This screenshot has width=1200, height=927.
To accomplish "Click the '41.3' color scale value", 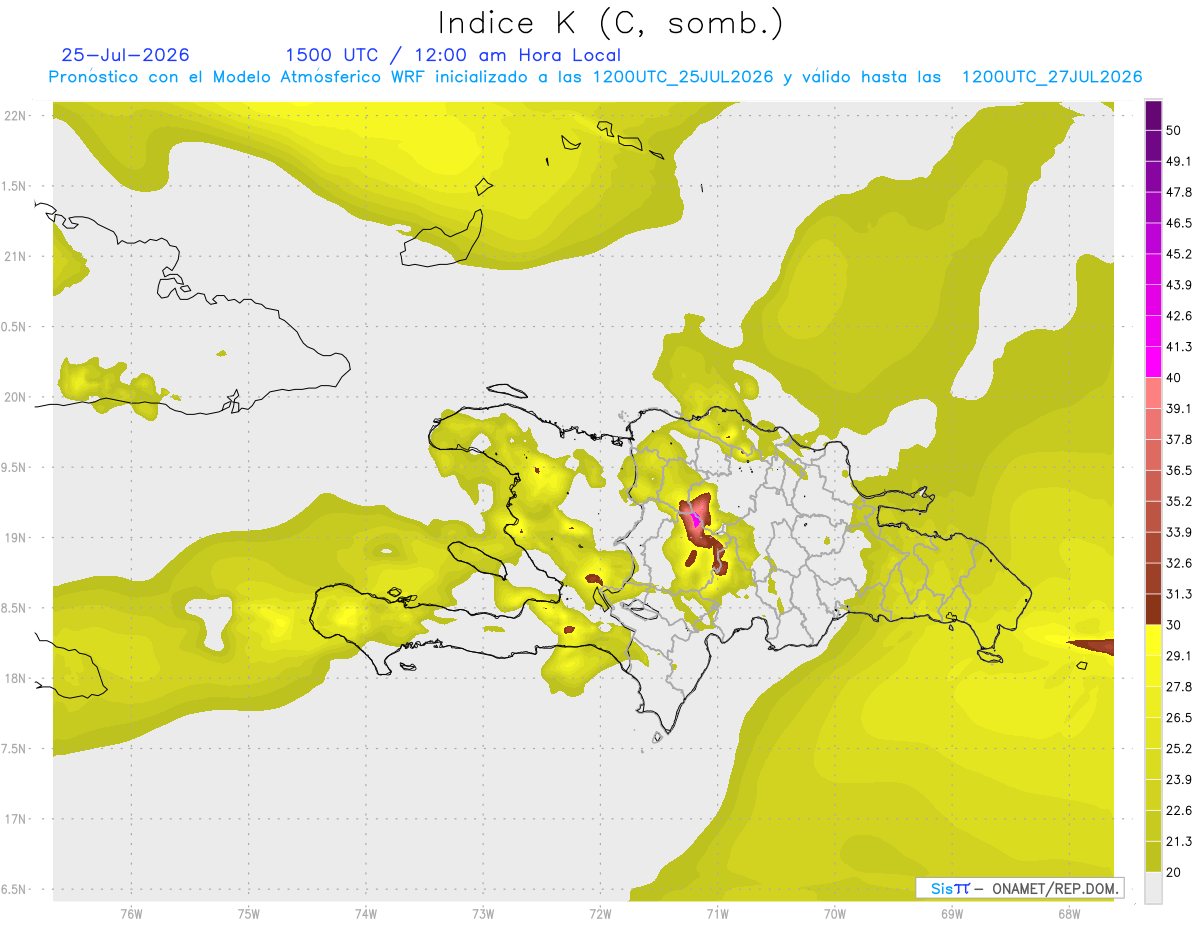I will pos(1179,347).
